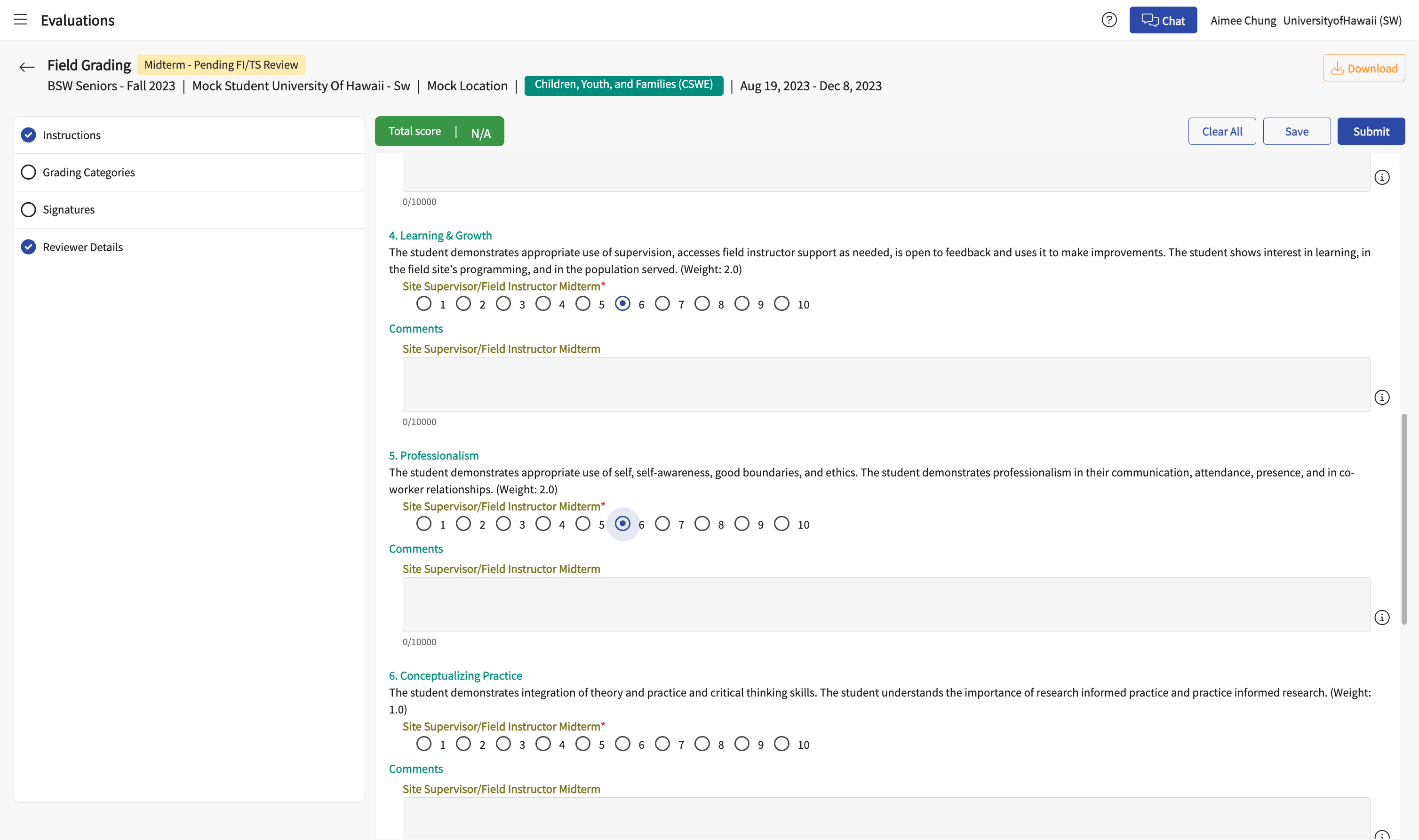Open the Signatures section

click(189, 210)
